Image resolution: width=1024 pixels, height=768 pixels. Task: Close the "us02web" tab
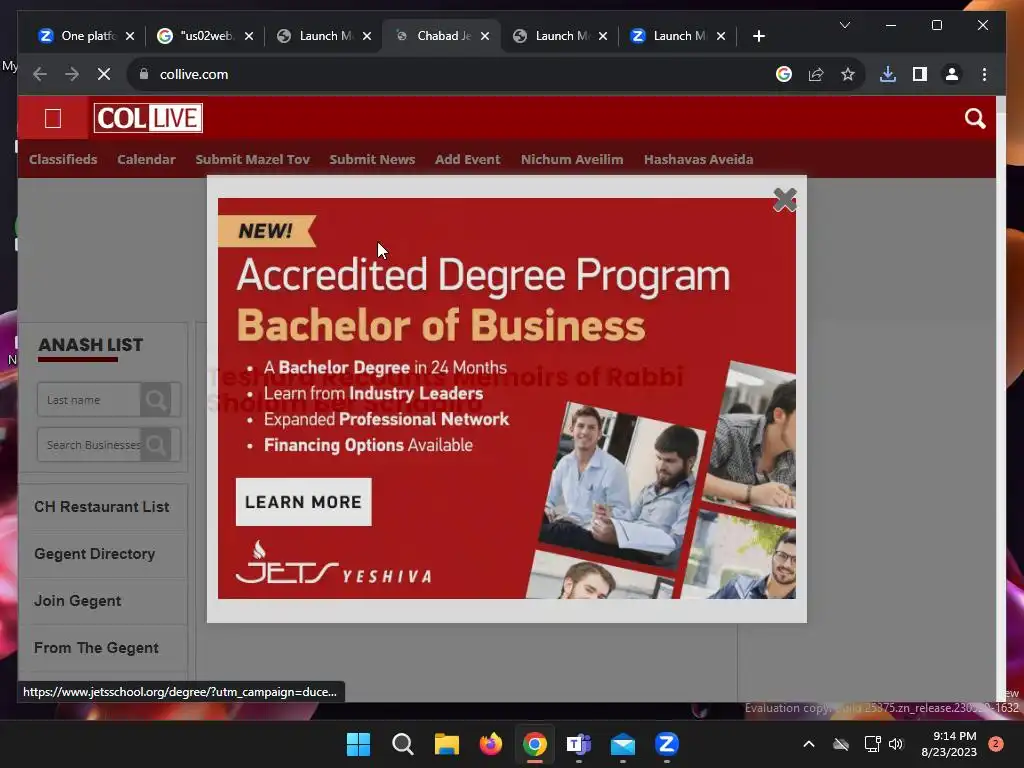coord(249,36)
